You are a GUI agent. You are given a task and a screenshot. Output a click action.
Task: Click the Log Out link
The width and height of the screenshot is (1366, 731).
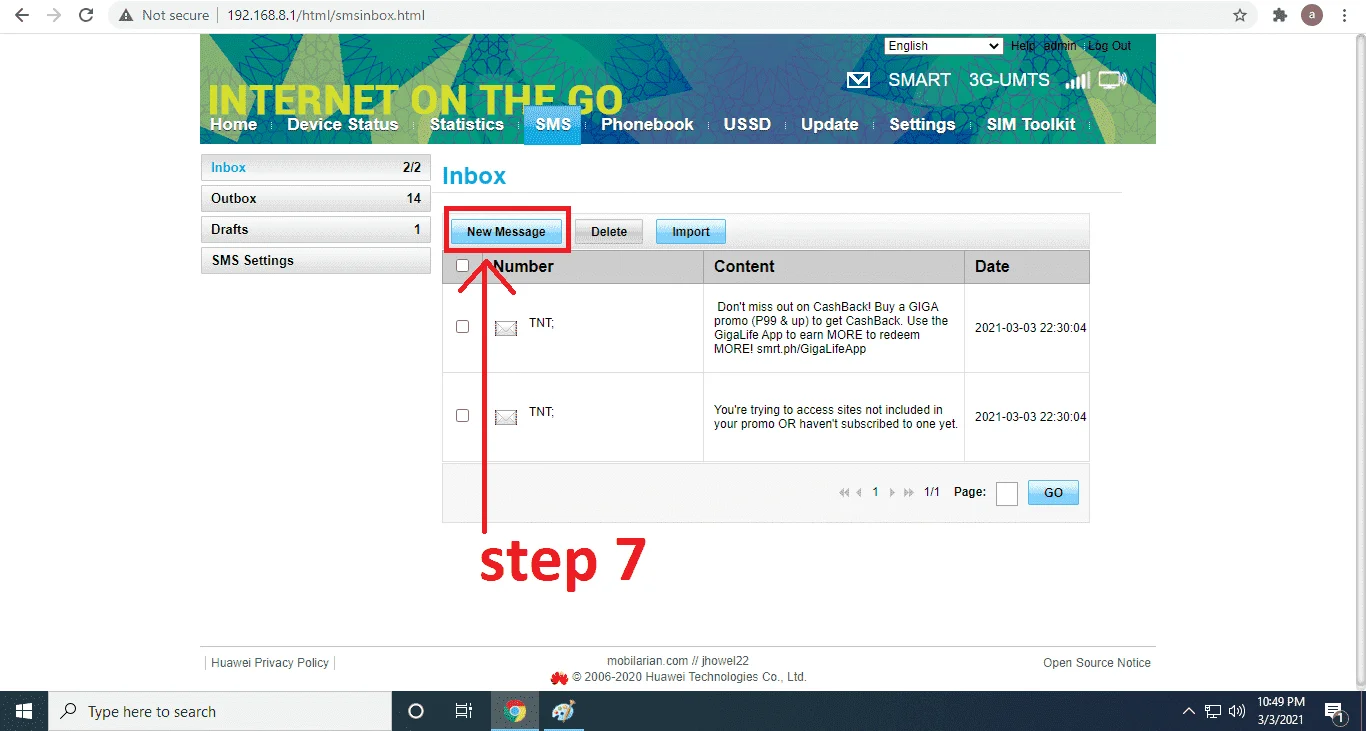(1109, 46)
